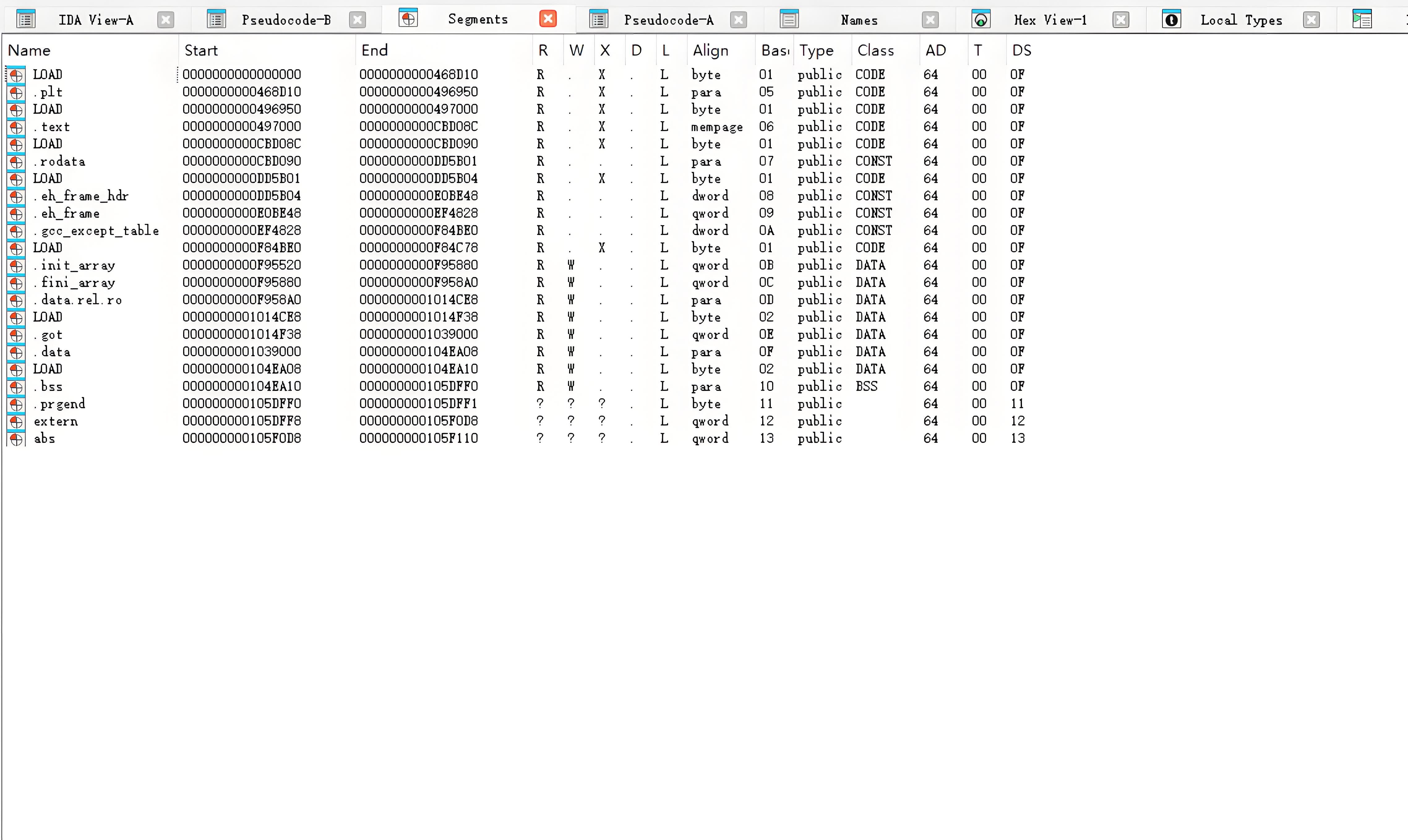This screenshot has width=1408, height=840.
Task: Switch to the Local Types tab
Action: [1242, 20]
